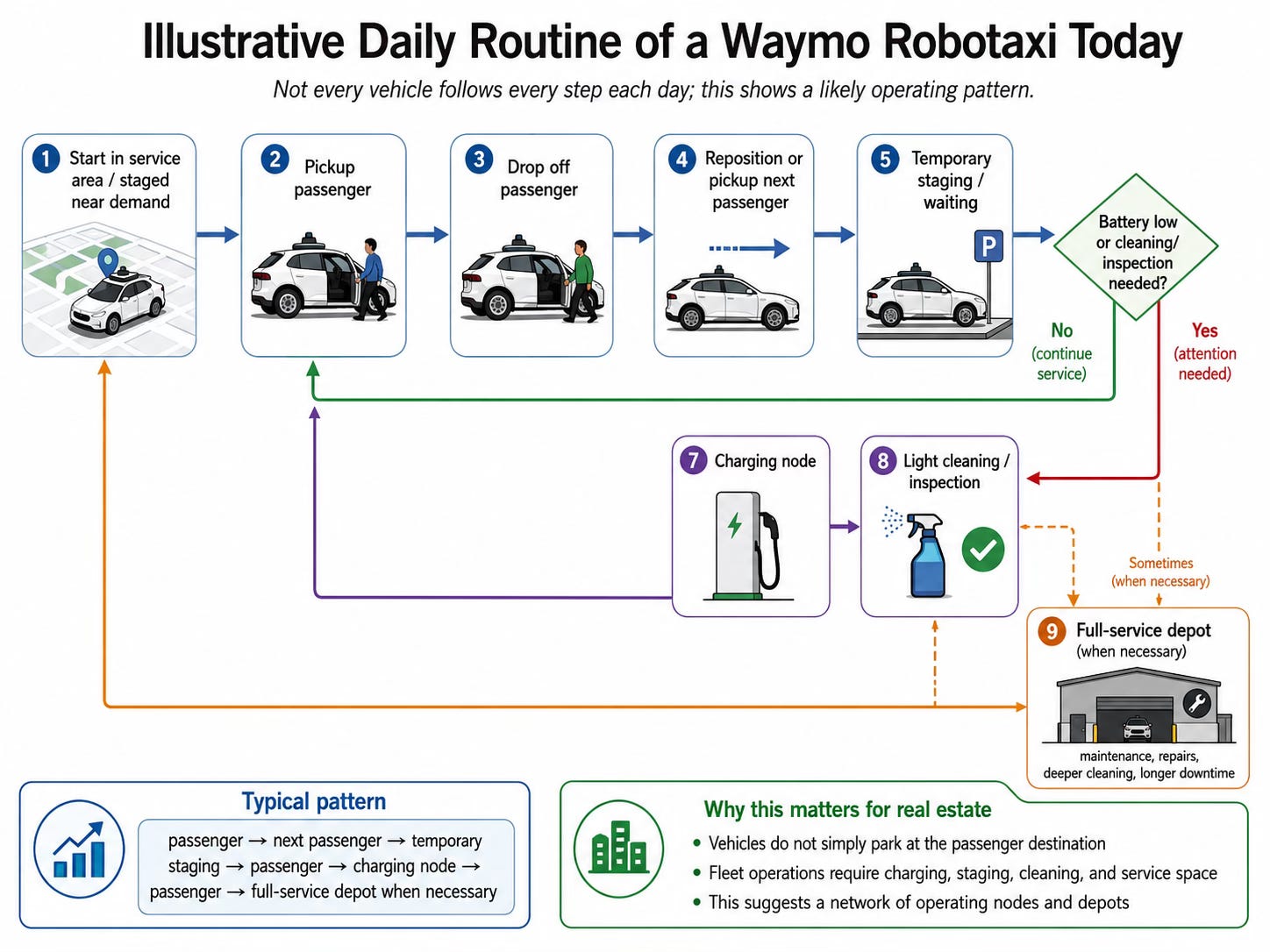Image resolution: width=1270 pixels, height=952 pixels.
Task: Click 'Start in service area / staged near demand' text
Action: pos(124,180)
